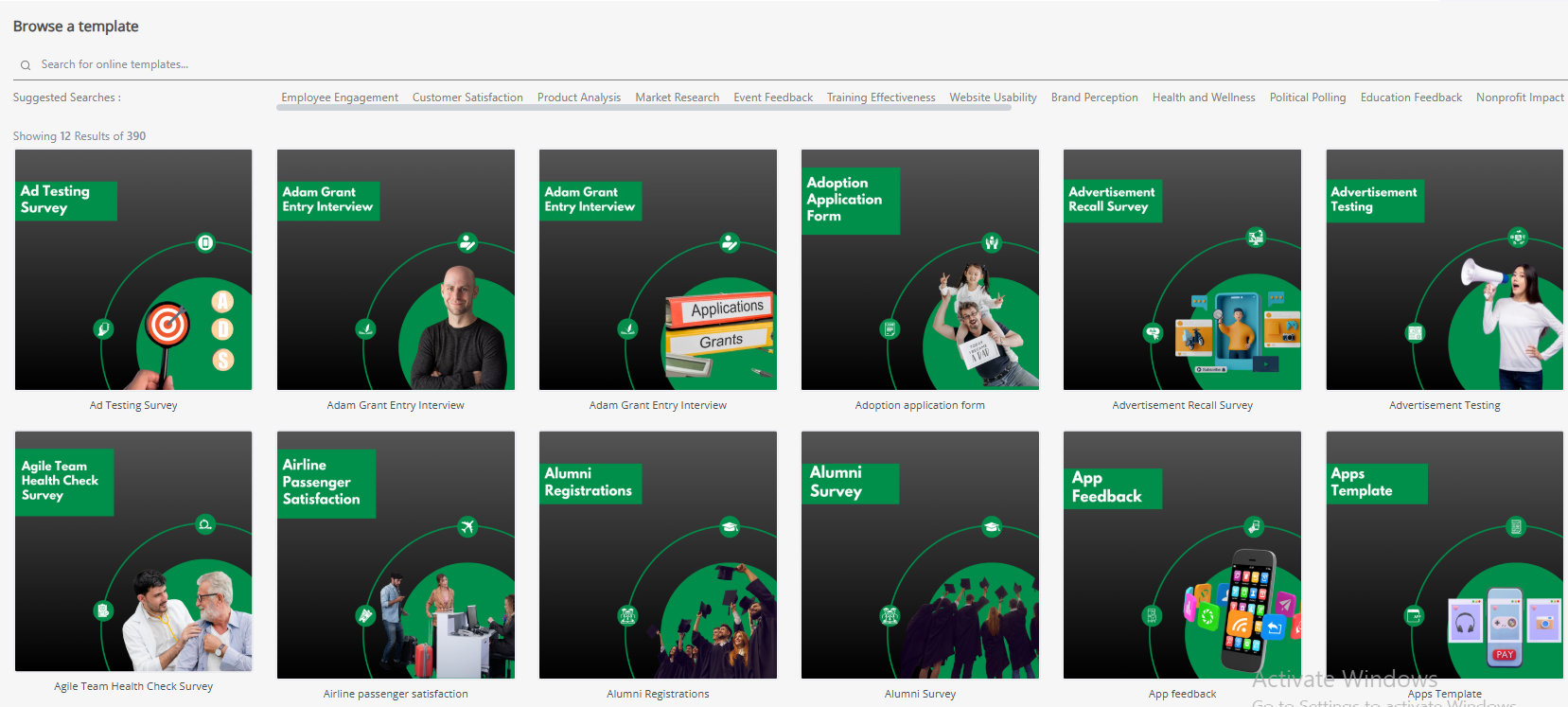Click the top icon on Advertisement Testing card
The height and width of the screenshot is (707, 1568).
(1518, 238)
